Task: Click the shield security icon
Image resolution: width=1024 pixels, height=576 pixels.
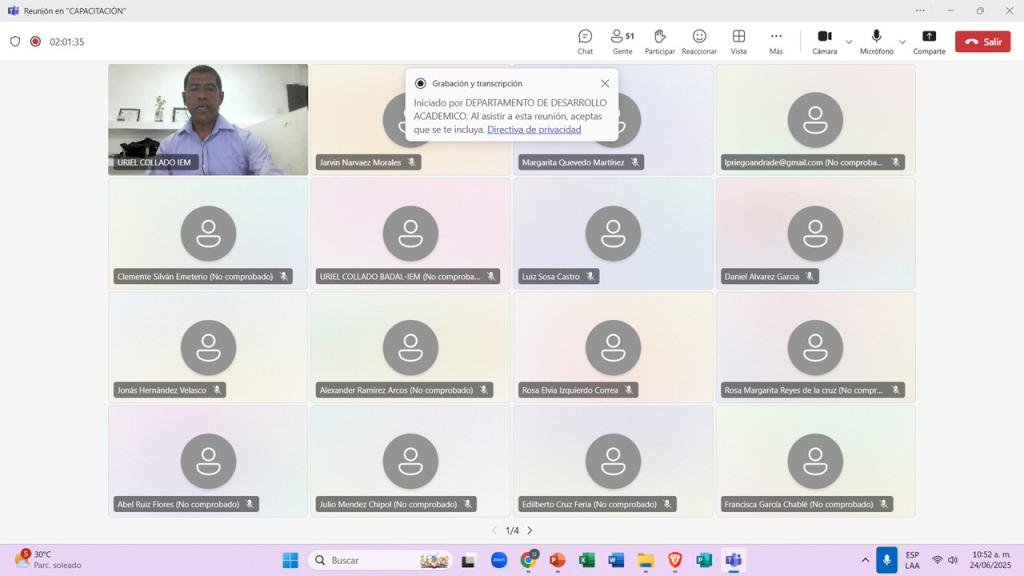Action: click(x=15, y=42)
